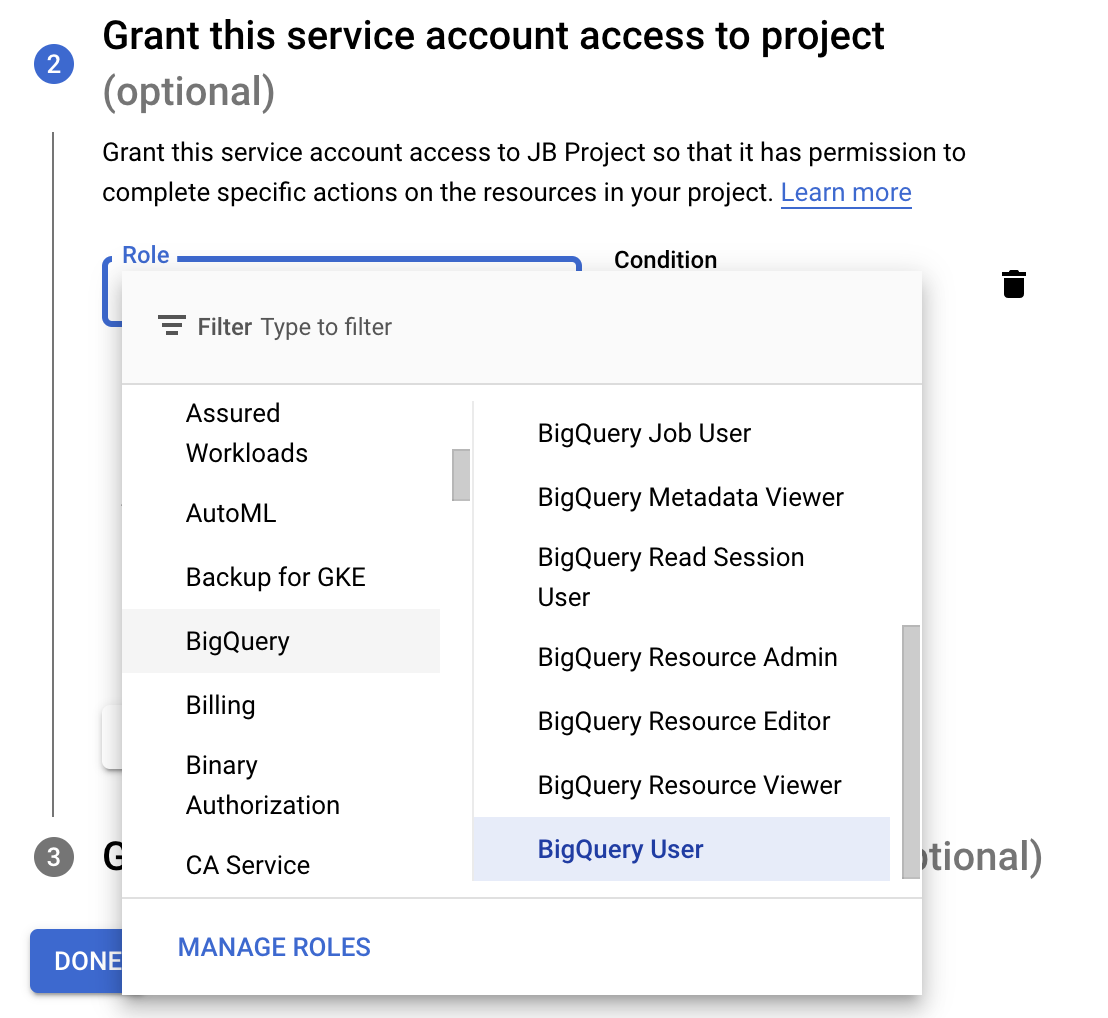Click the Type to filter field

(325, 326)
